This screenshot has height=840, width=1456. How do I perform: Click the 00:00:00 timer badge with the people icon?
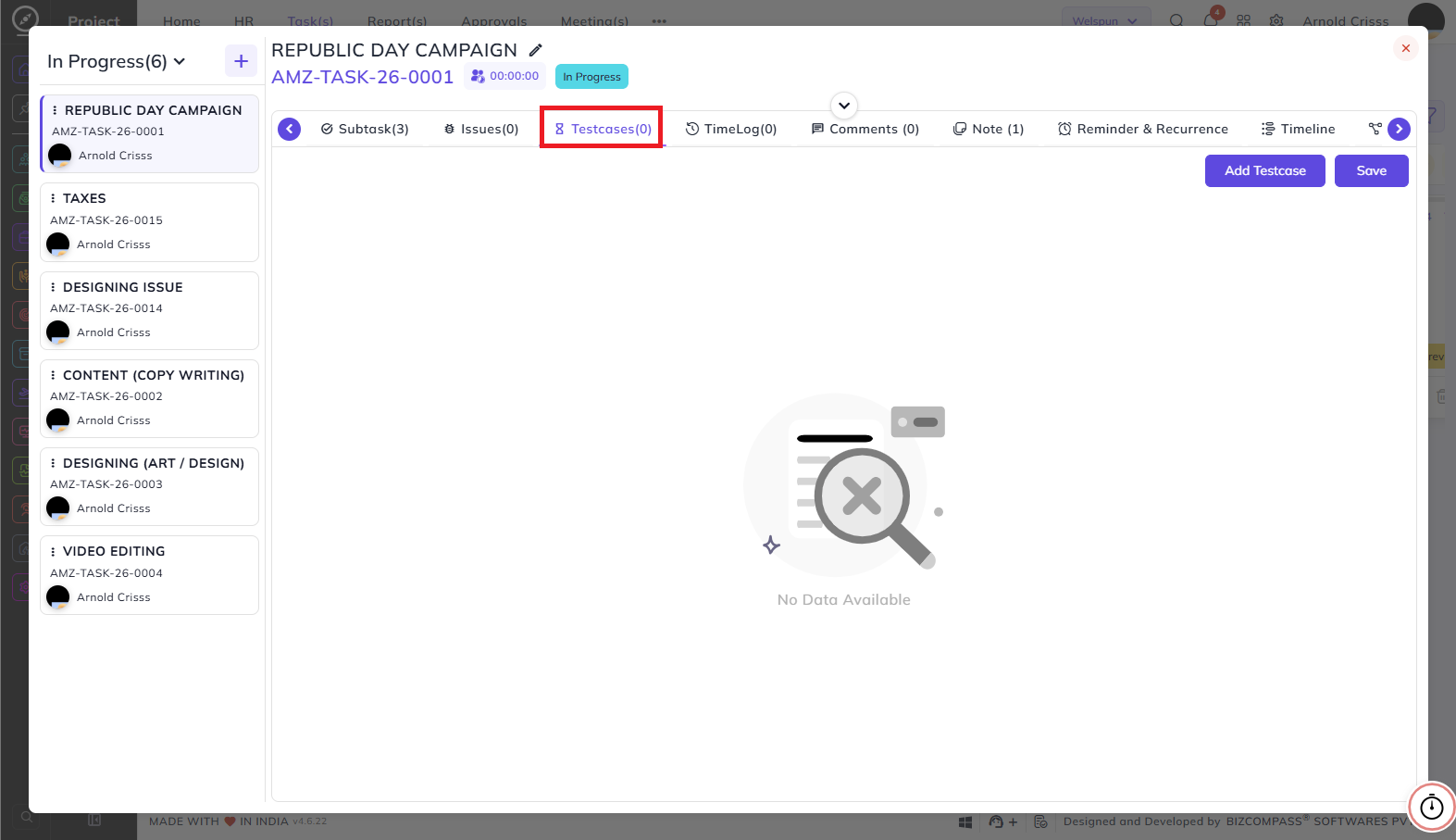click(504, 76)
